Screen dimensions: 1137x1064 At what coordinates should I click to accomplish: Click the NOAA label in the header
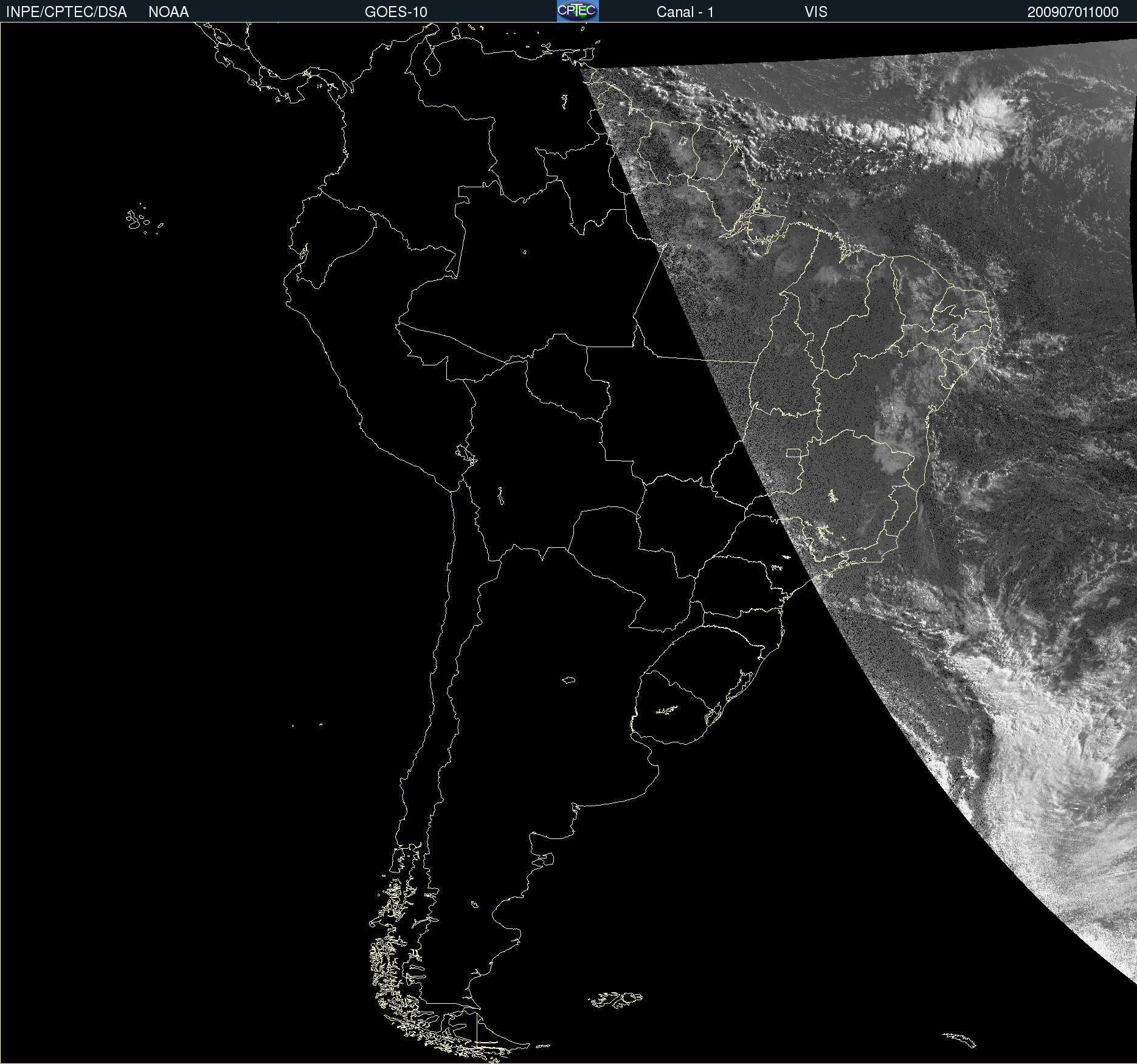[x=168, y=12]
